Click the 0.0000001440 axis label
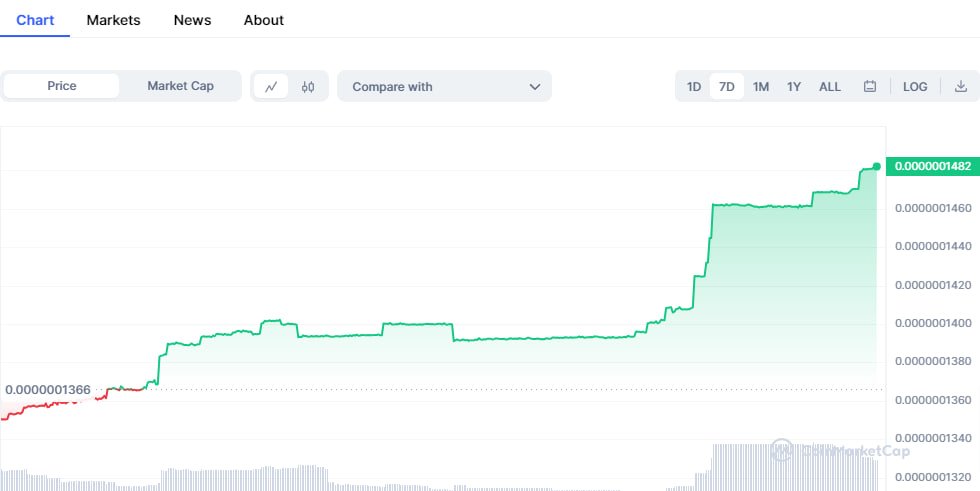Viewport: 980px width, 491px height. pyautogui.click(x=933, y=246)
